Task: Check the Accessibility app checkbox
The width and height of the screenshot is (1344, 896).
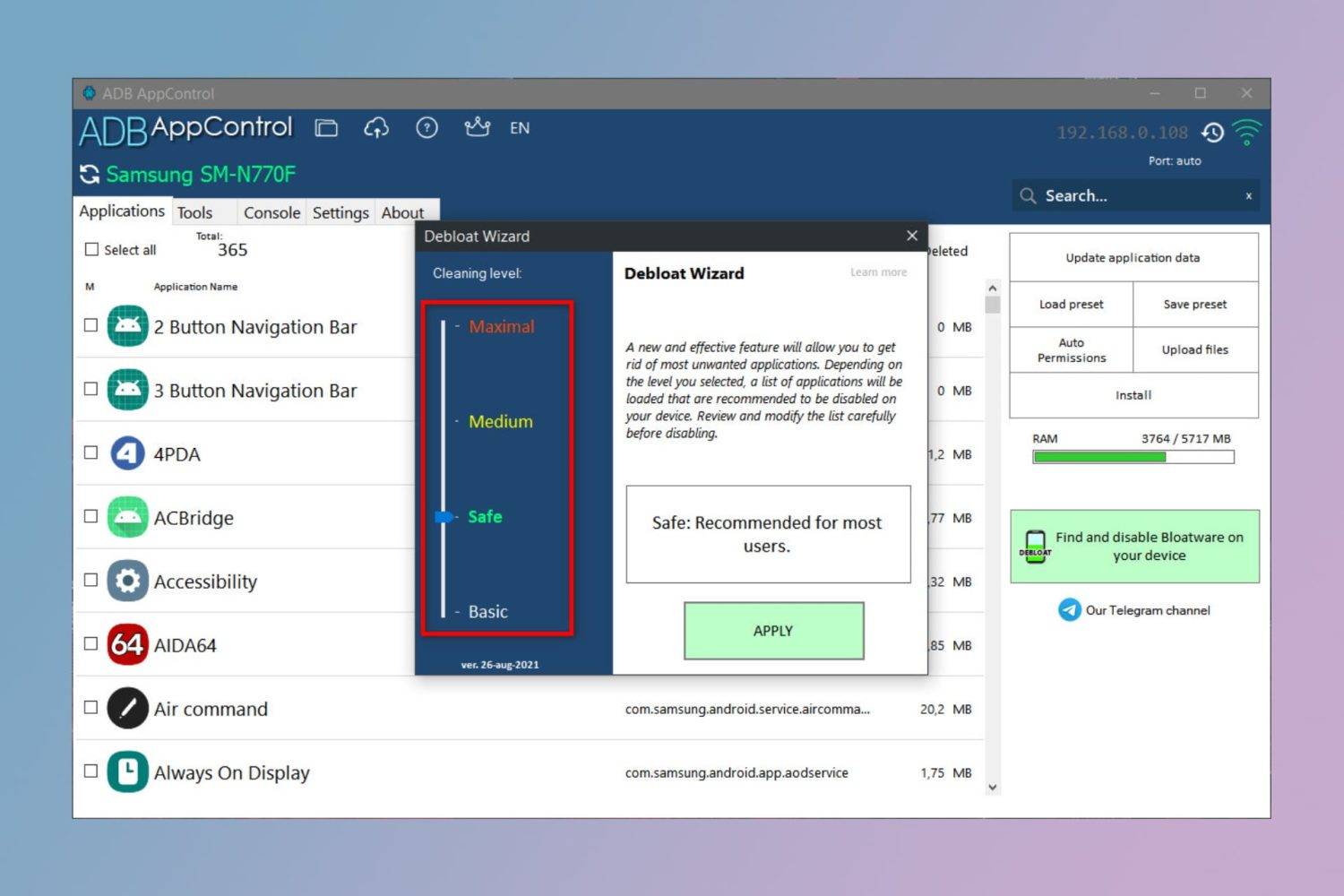Action: click(x=90, y=580)
